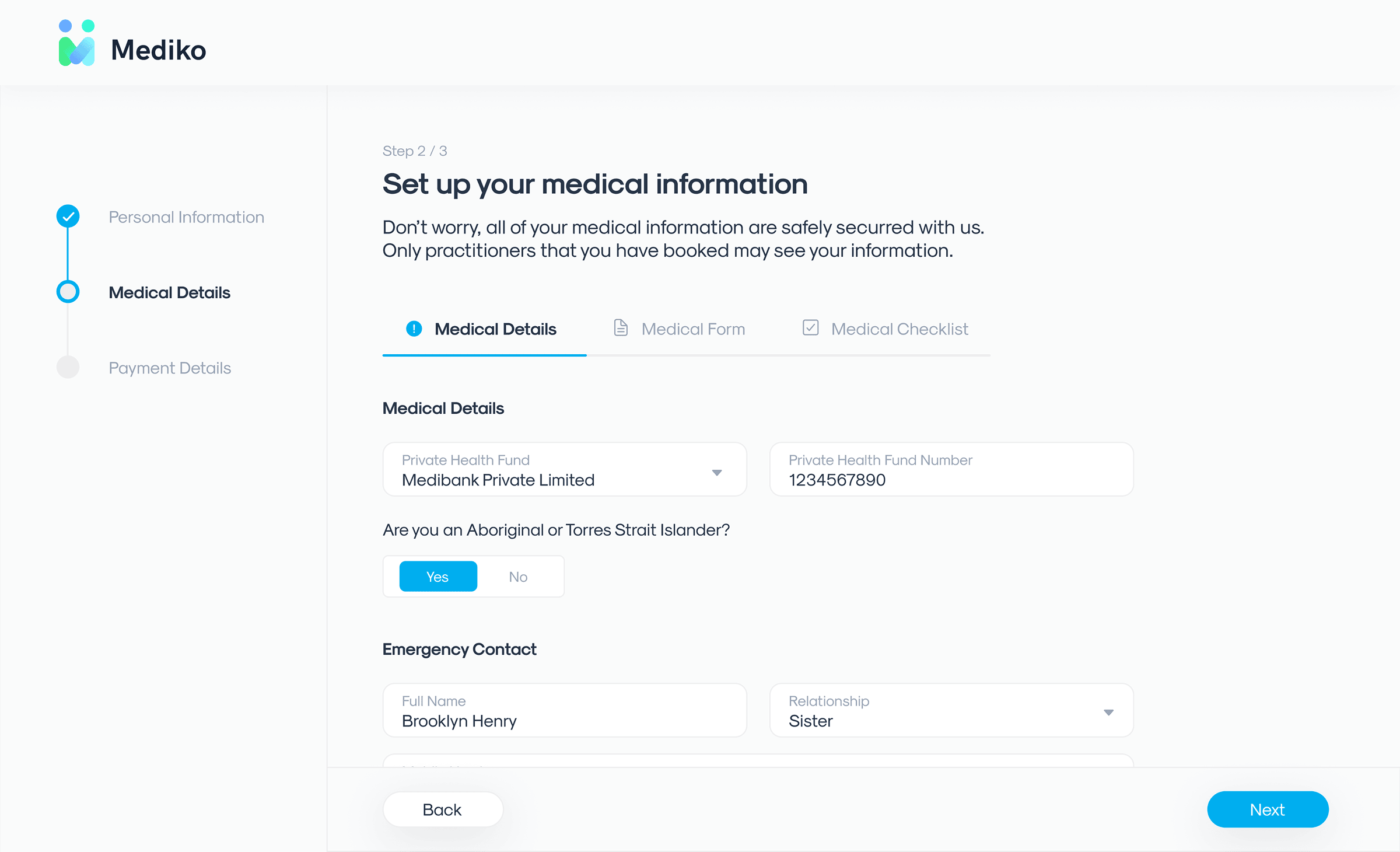The image size is (1400, 852).
Task: Click the blue exclamation icon on Medical Details tab
Action: tap(414, 329)
